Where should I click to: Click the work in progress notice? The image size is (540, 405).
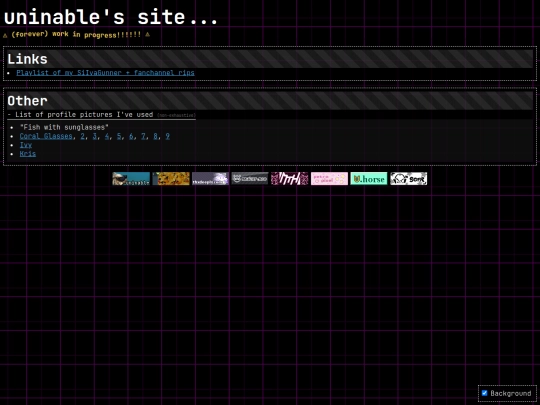(76, 34)
